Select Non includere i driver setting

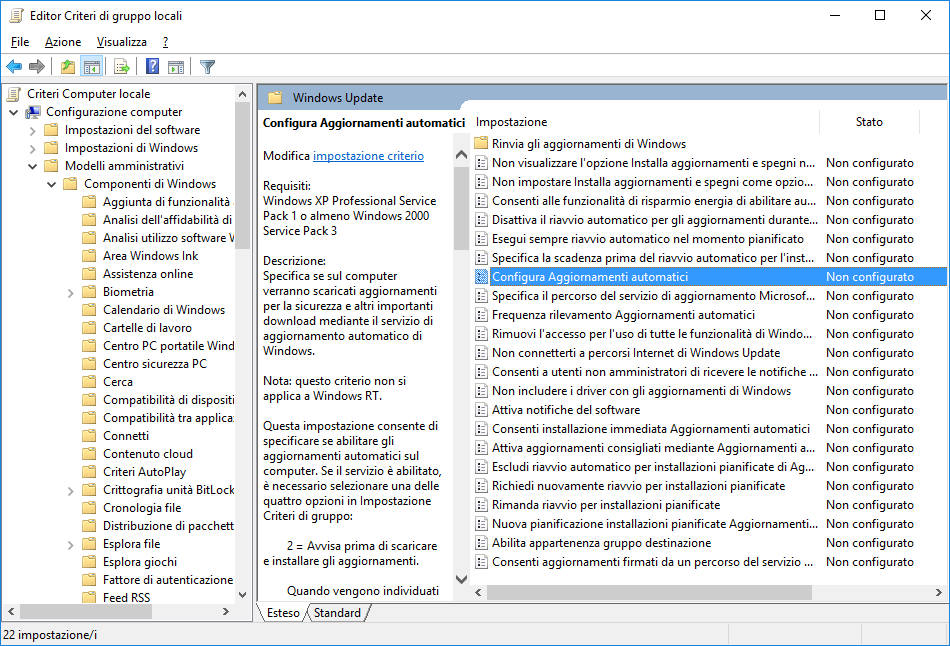coord(641,391)
